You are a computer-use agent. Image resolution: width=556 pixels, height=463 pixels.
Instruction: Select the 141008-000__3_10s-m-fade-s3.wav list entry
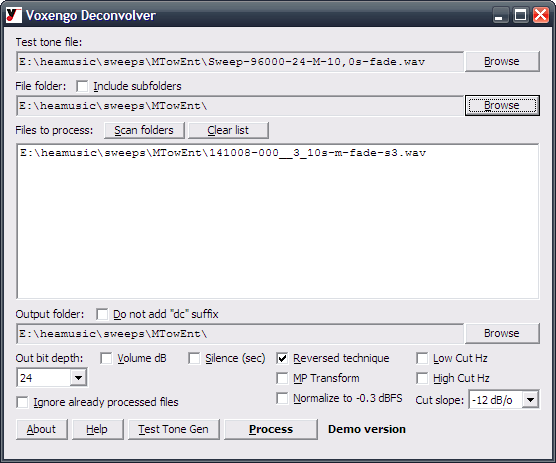click(x=223, y=153)
